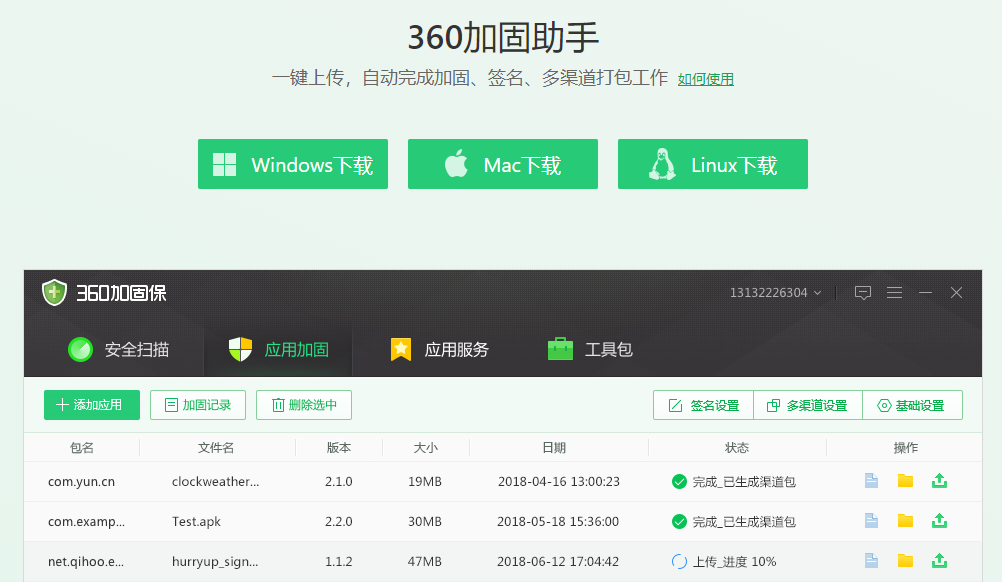This screenshot has width=1002, height=582.
Task: Switch to the 安全扫描 tab
Action: [118, 349]
